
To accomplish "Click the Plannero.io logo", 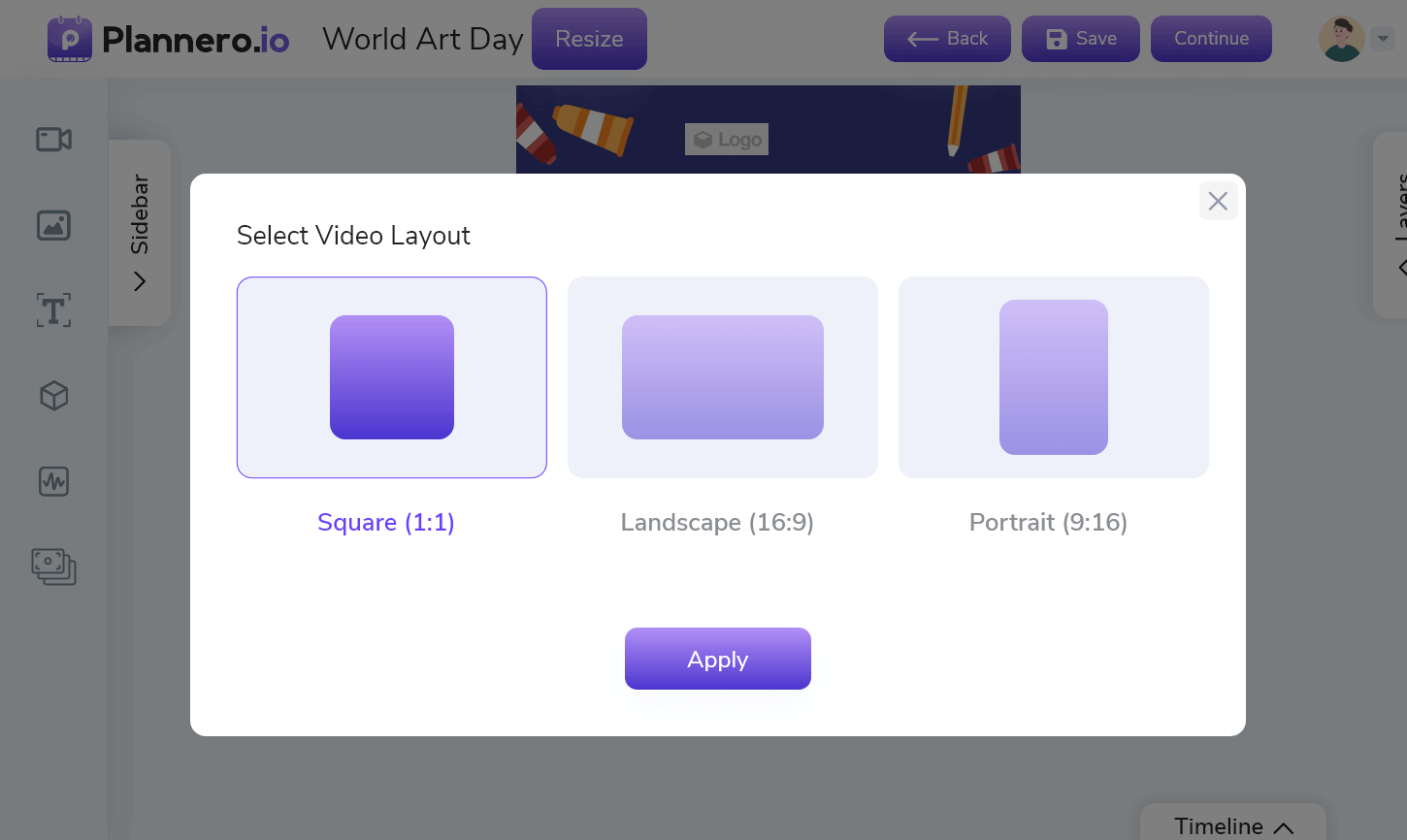I will coord(169,39).
